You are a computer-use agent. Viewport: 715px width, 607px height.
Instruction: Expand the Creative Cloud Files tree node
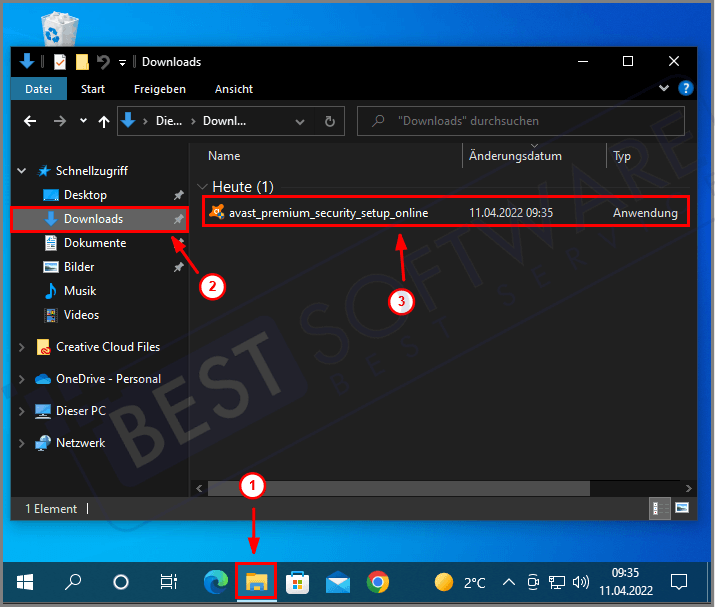[x=22, y=347]
